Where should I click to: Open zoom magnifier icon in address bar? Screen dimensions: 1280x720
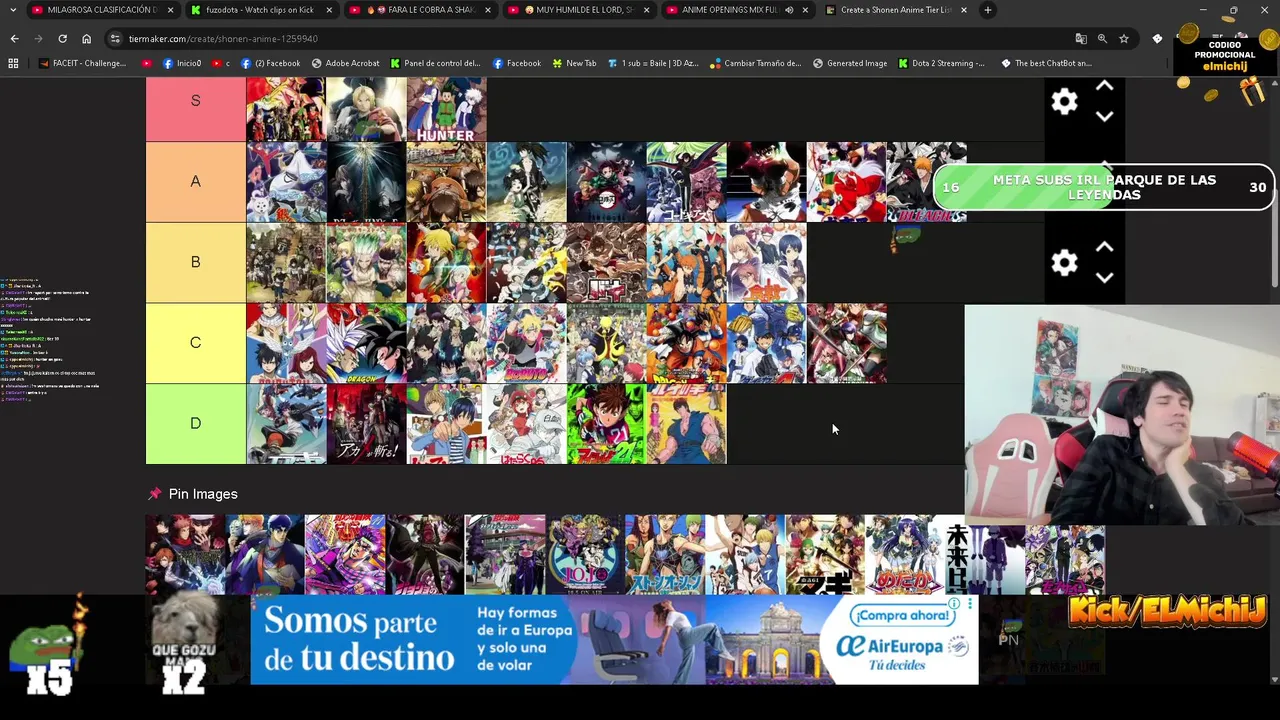1102,38
